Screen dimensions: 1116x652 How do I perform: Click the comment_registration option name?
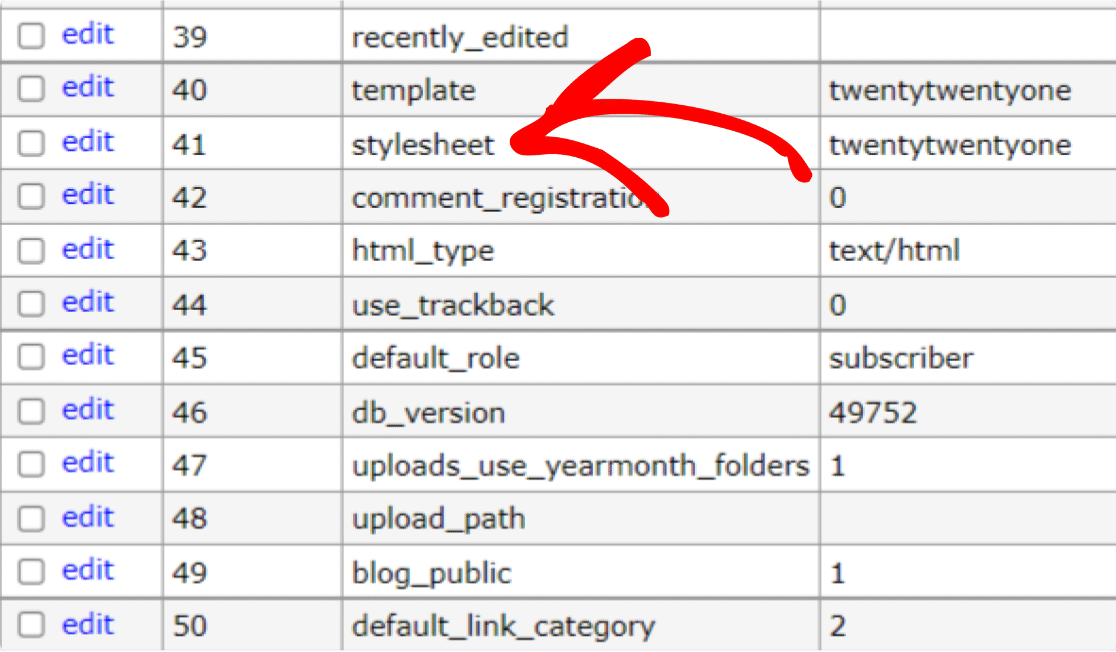[x=506, y=199]
